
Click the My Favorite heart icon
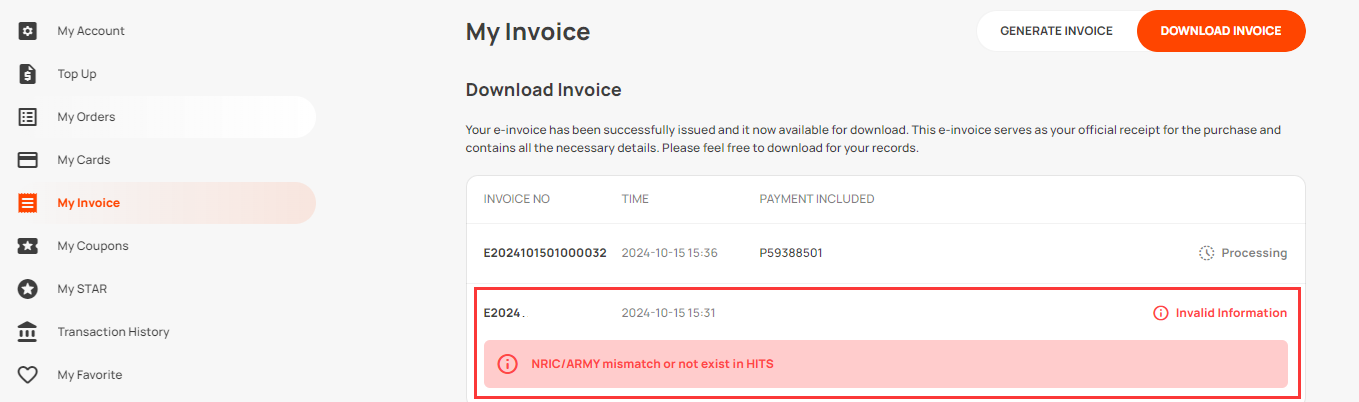(x=28, y=375)
